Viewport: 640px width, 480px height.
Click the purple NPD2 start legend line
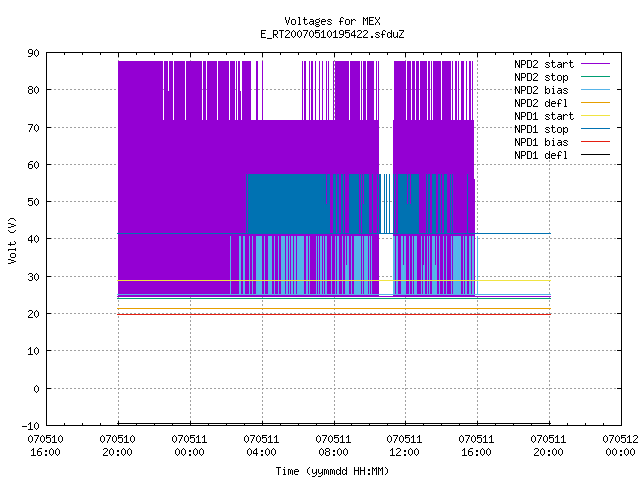point(595,64)
